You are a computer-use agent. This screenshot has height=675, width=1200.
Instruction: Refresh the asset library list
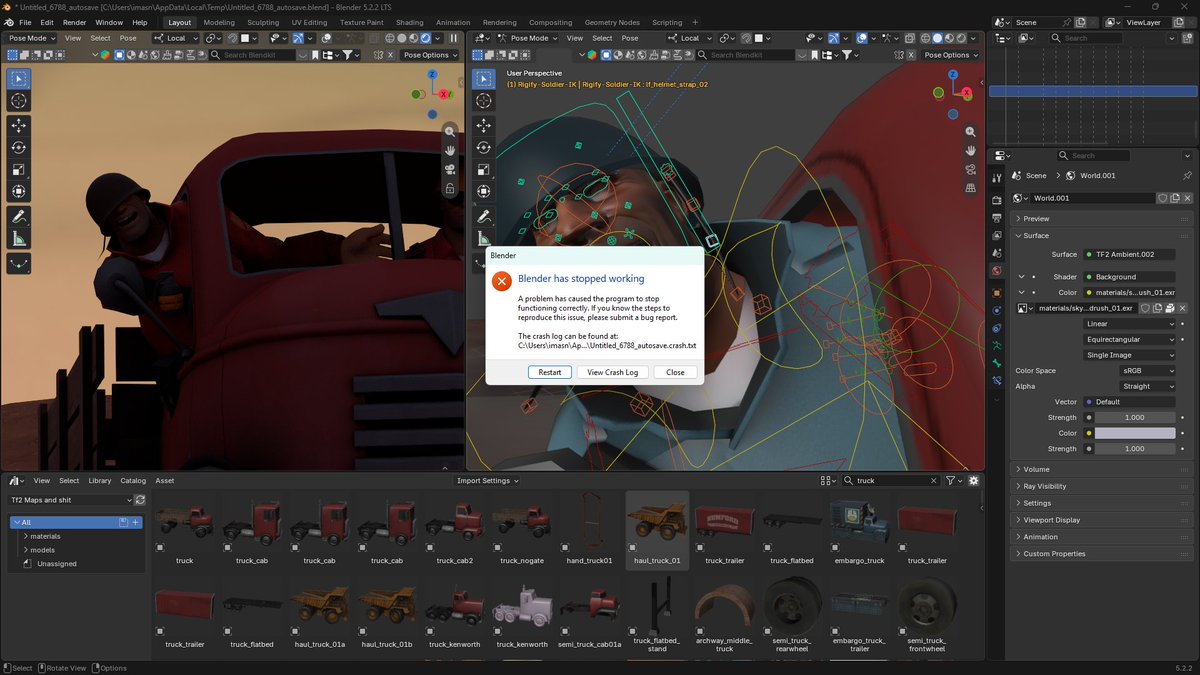click(140, 500)
